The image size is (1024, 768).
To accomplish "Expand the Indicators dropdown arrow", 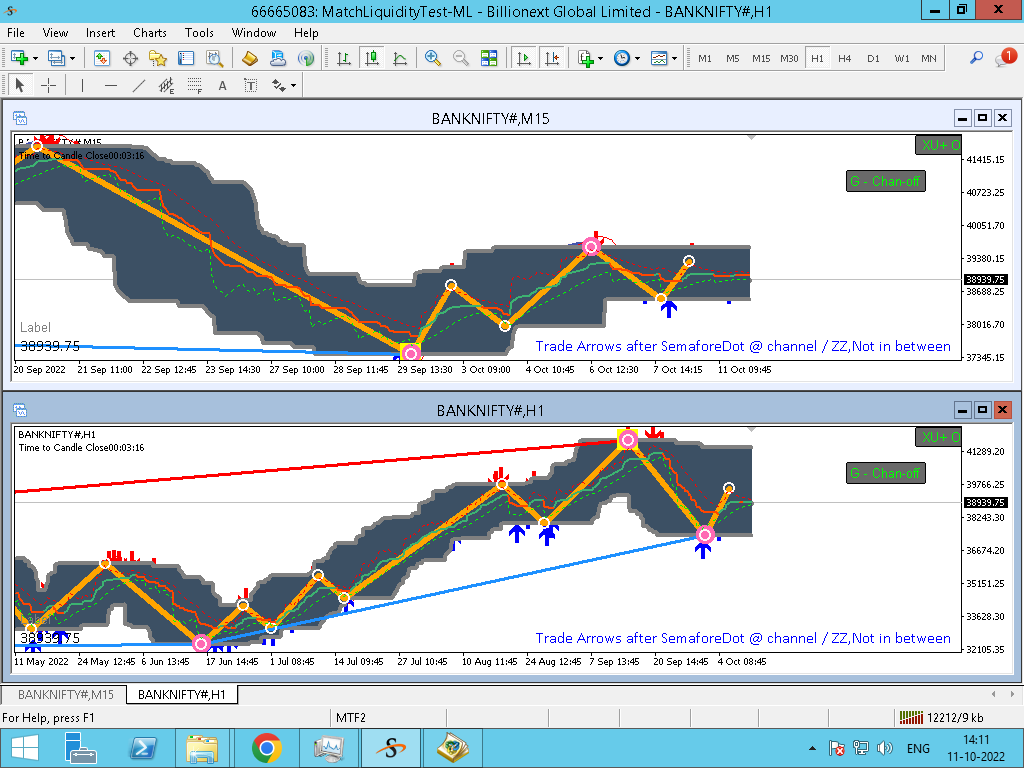I will 601,58.
